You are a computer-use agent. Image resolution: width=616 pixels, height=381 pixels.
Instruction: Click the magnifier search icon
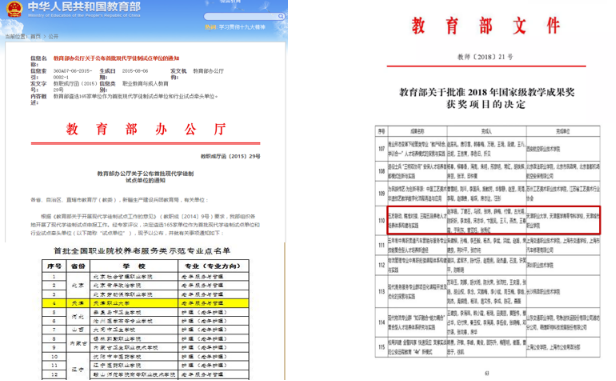280,16
